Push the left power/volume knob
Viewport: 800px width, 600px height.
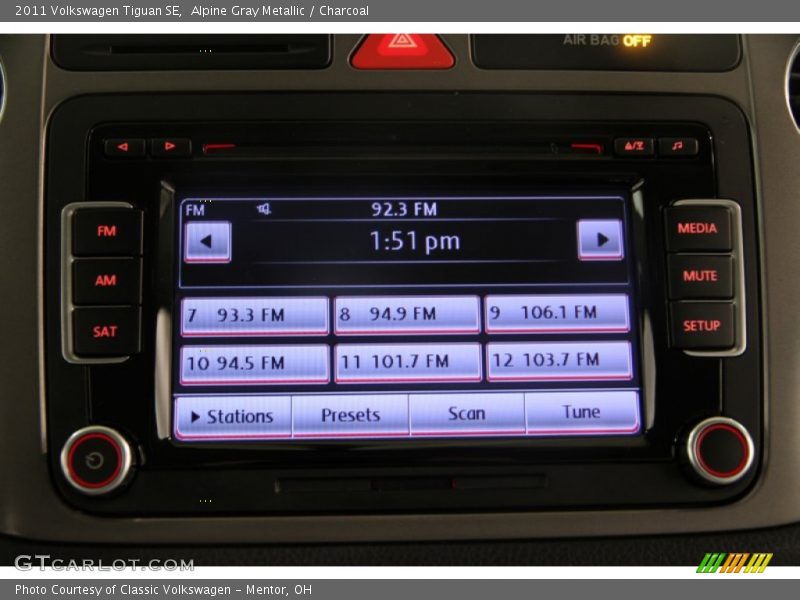point(95,460)
